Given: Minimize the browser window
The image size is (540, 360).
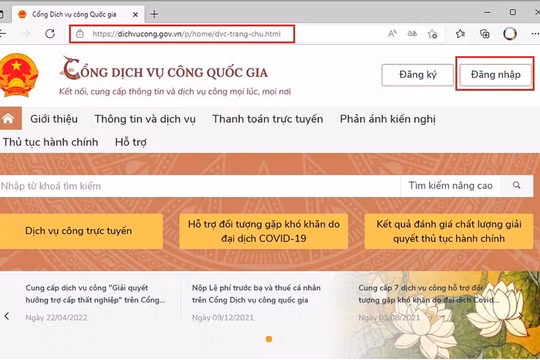Looking at the screenshot, I should coord(487,12).
